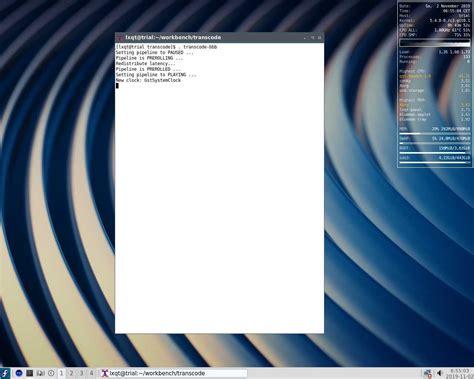
Task: Open the volume speaker tray icon
Action: (439, 373)
